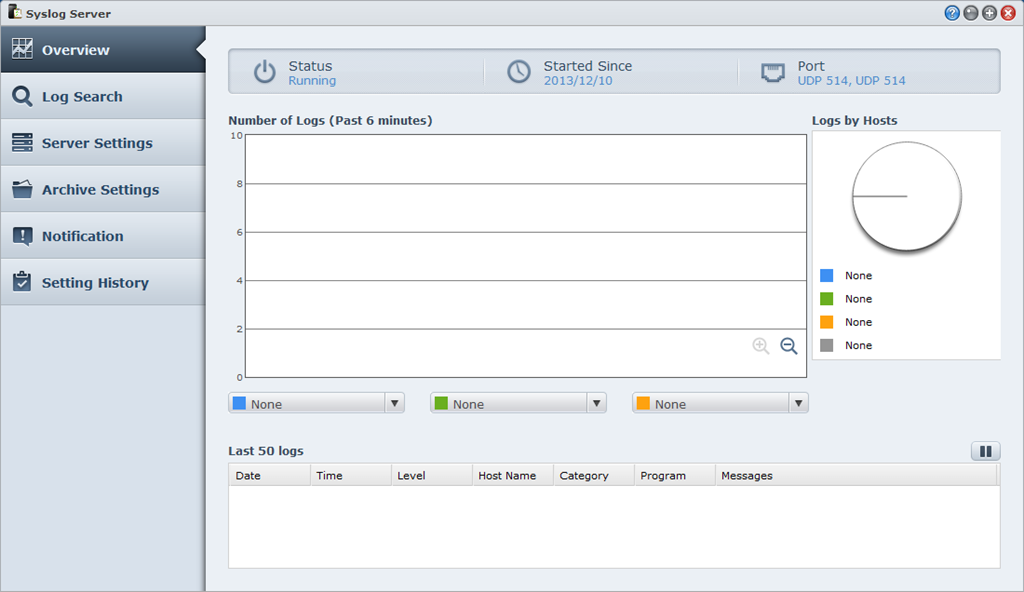Click the zoom out magnifier on chart
Image resolution: width=1024 pixels, height=592 pixels.
pyautogui.click(x=789, y=346)
